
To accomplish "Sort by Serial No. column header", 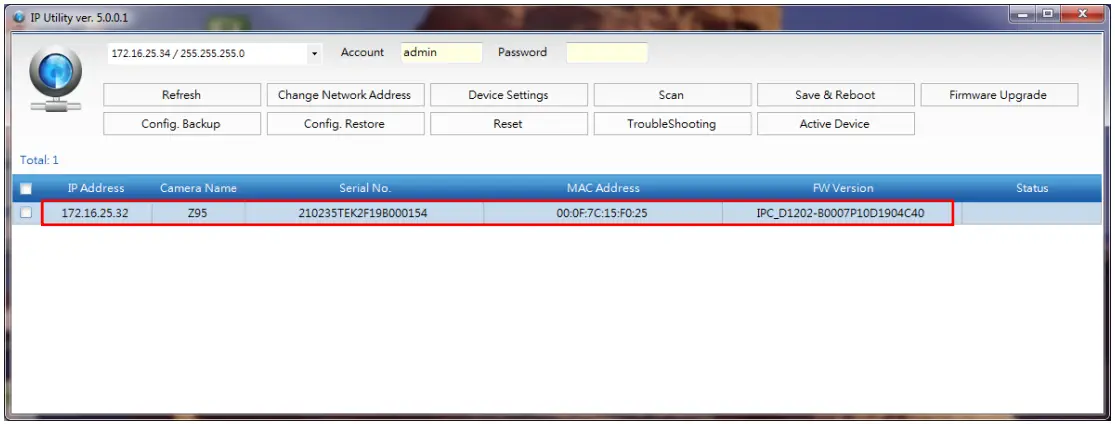I will (x=365, y=189).
